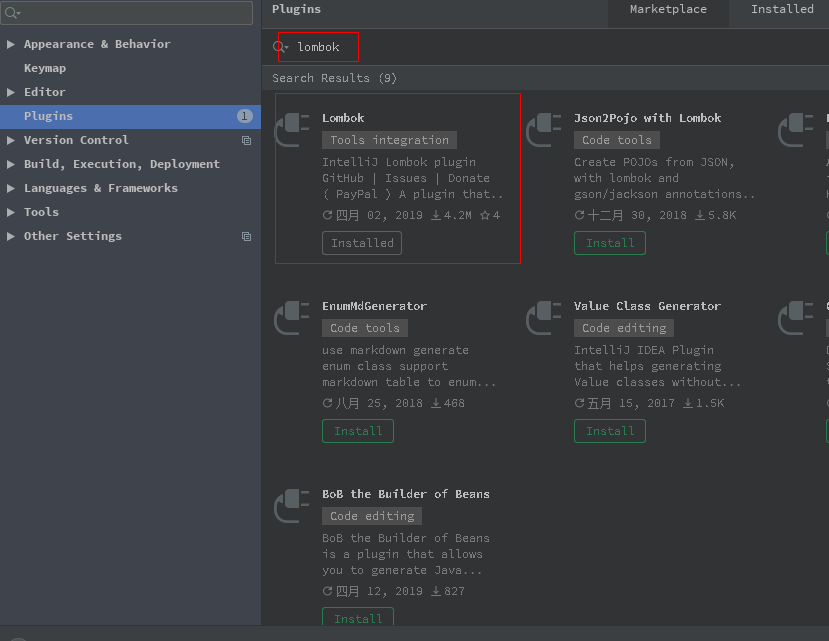This screenshot has height=641, width=829.
Task: Click Value Class Generator download count 1.5K
Action: 704,404
